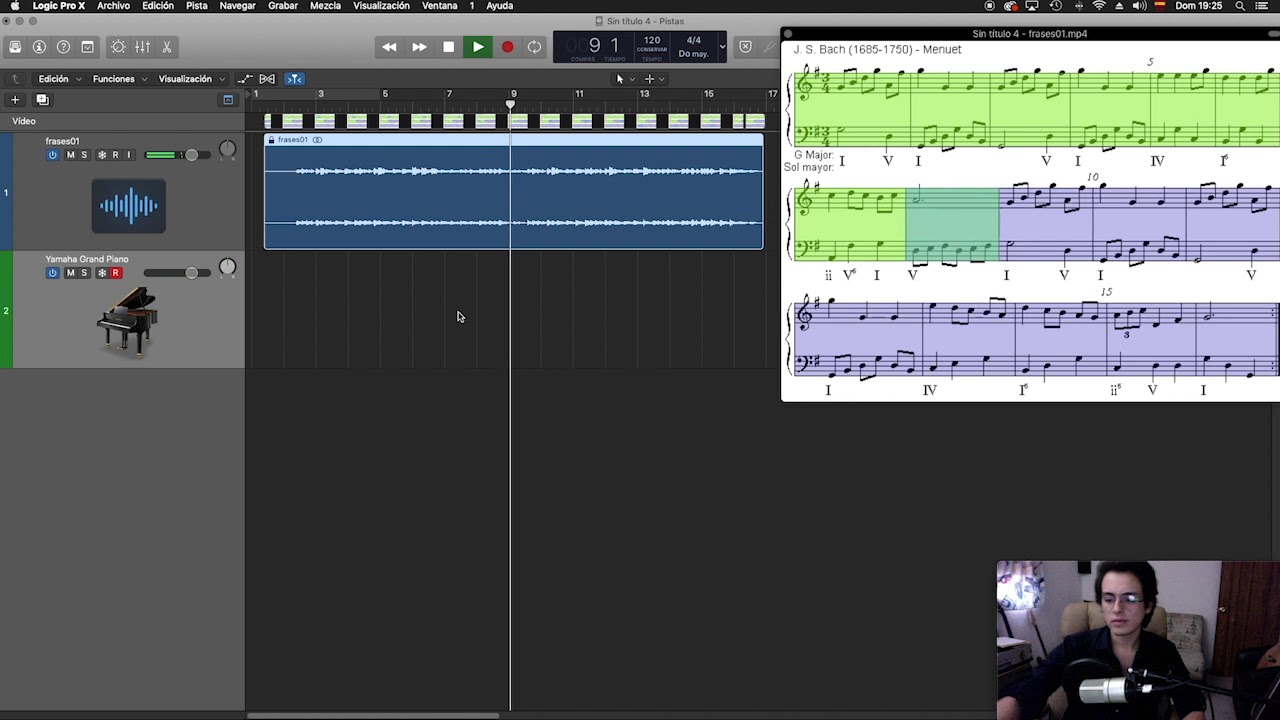Show automation curve icon
This screenshot has height=720, width=1280.
pos(245,79)
